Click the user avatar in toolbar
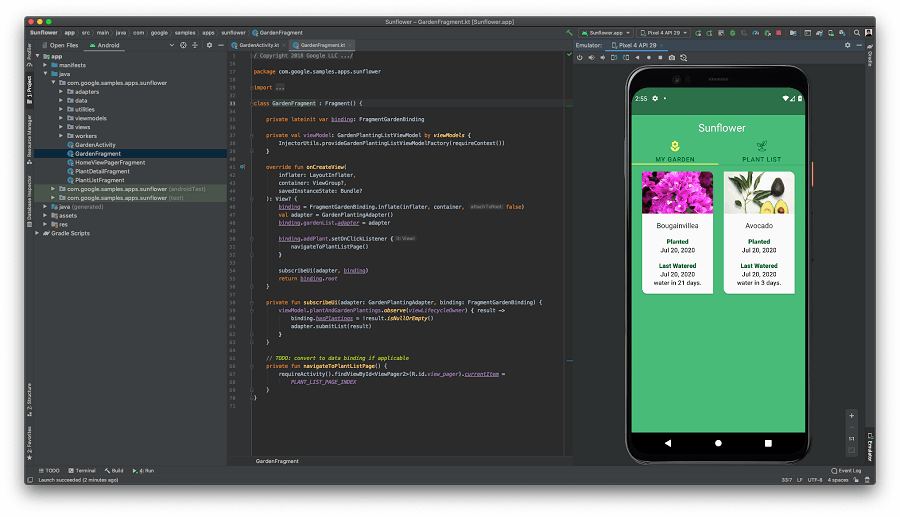The width and height of the screenshot is (900, 517). (x=869, y=33)
